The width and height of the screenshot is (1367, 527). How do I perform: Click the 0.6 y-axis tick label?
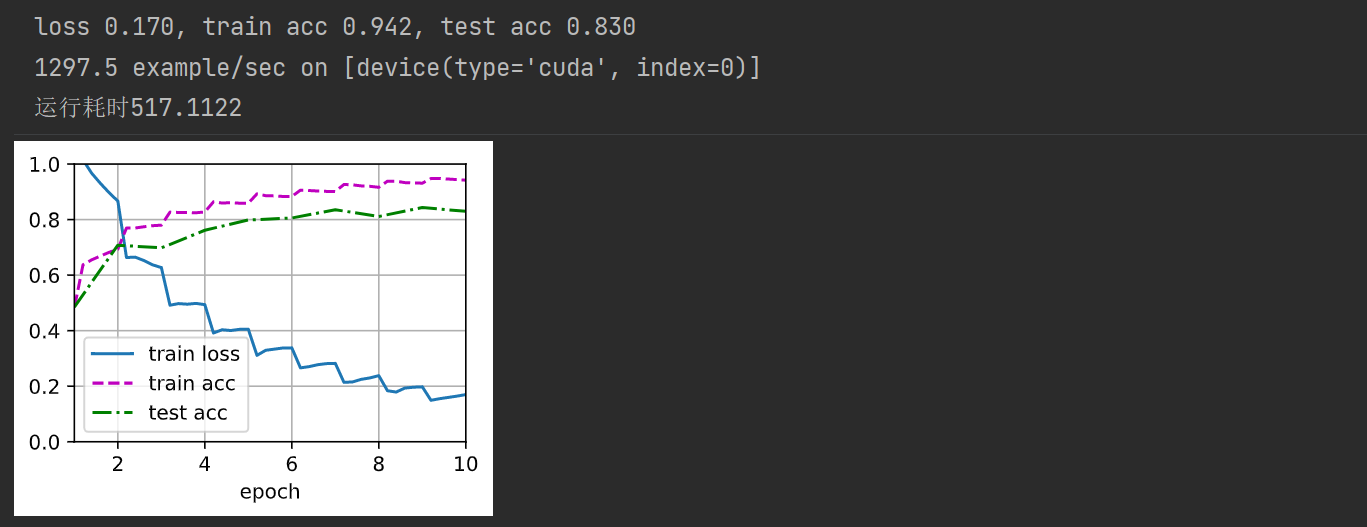[46, 275]
